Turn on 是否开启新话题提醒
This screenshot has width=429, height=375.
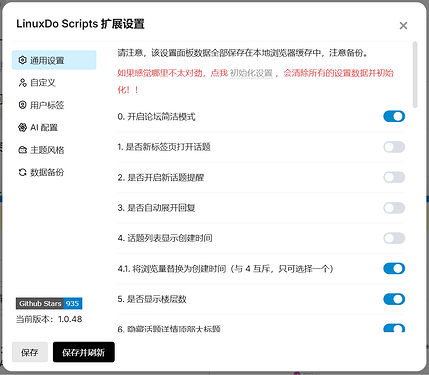pyautogui.click(x=394, y=177)
